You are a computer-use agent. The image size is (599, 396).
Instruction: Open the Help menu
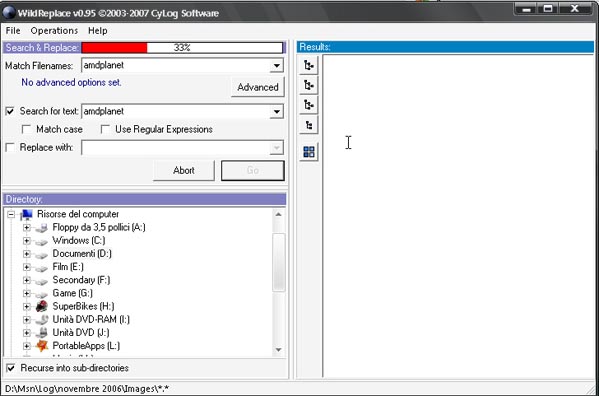(x=98, y=31)
